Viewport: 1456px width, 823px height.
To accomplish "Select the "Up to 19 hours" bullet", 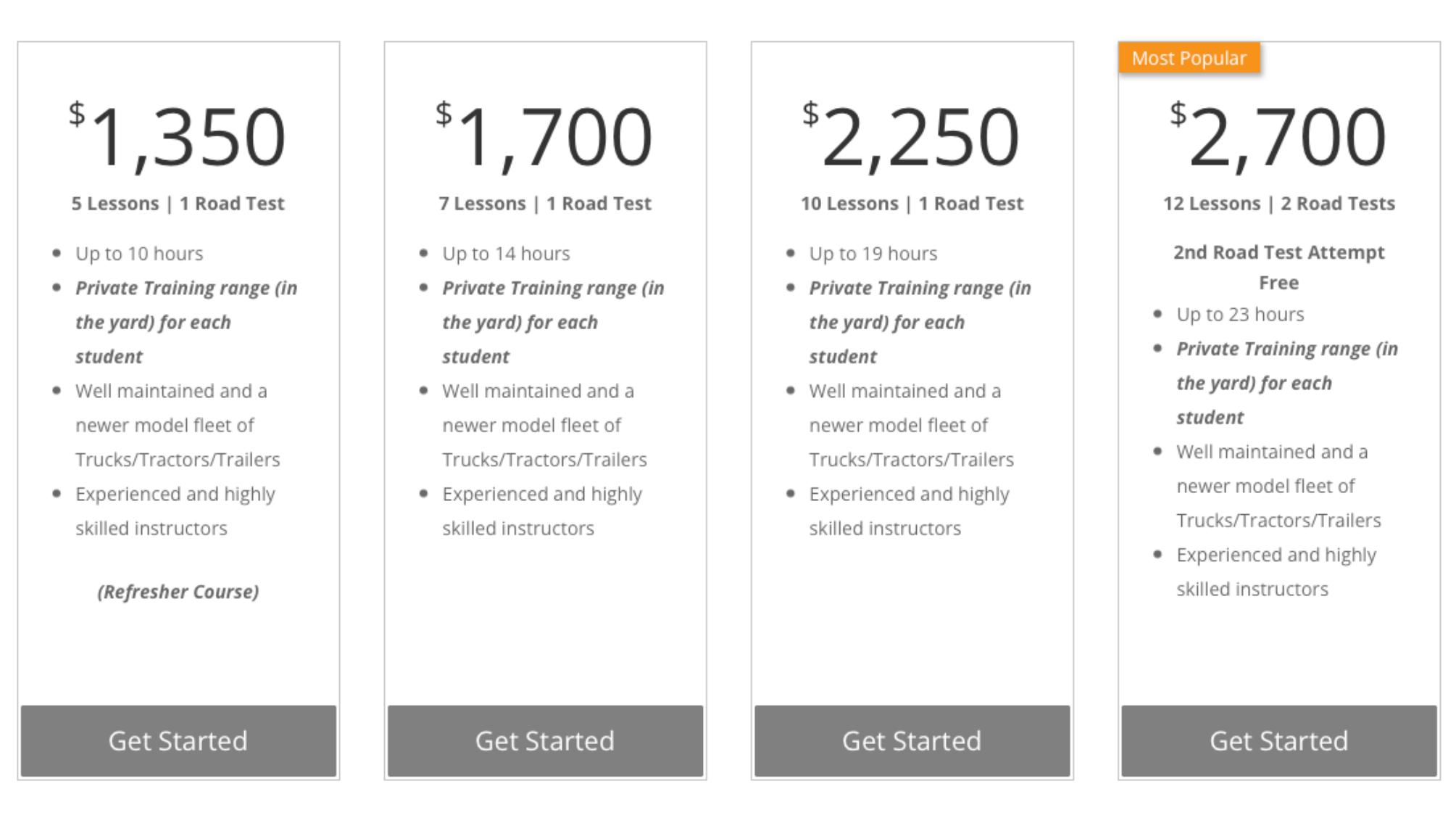I will tap(873, 254).
